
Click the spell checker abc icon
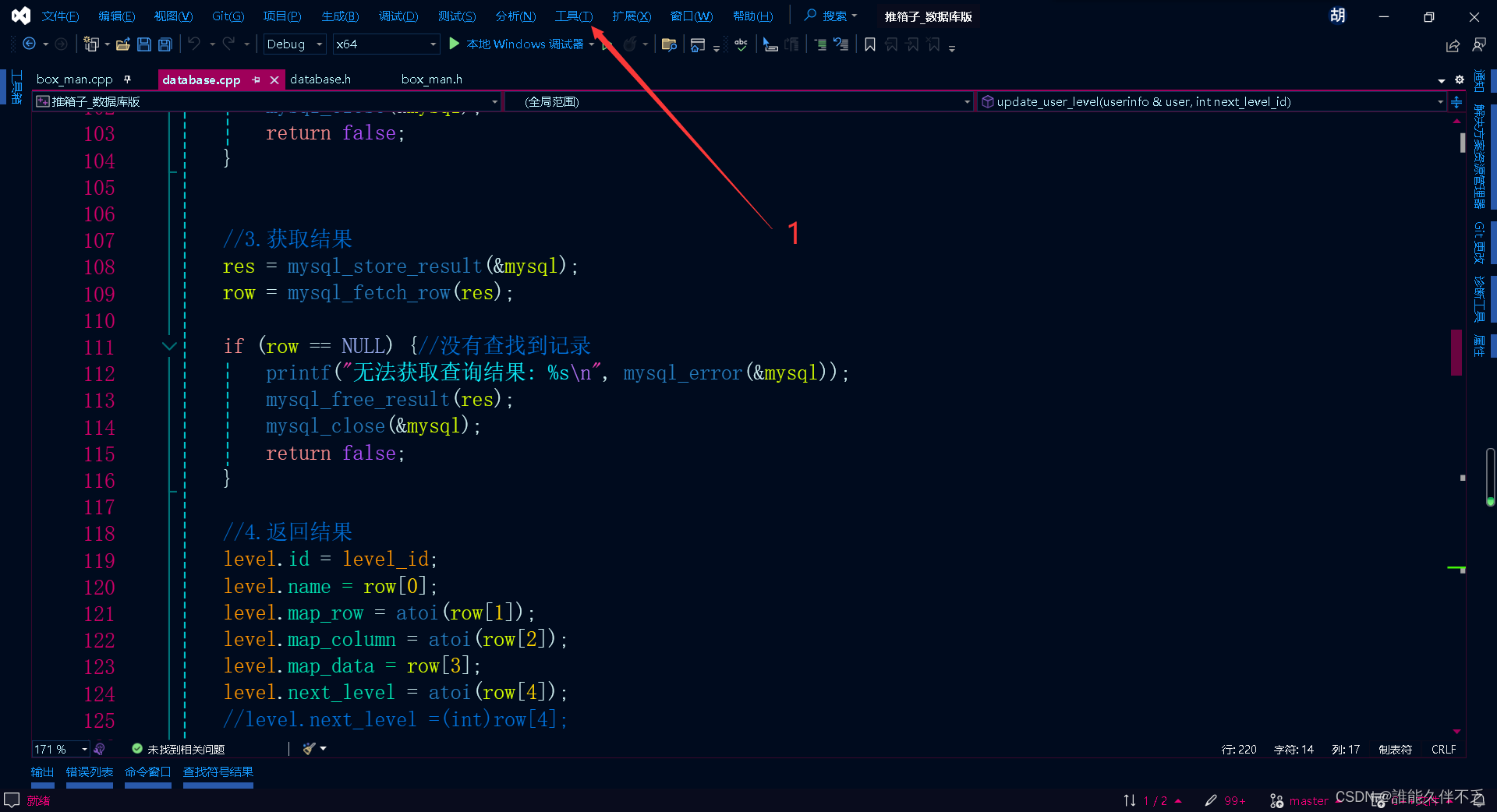[741, 44]
